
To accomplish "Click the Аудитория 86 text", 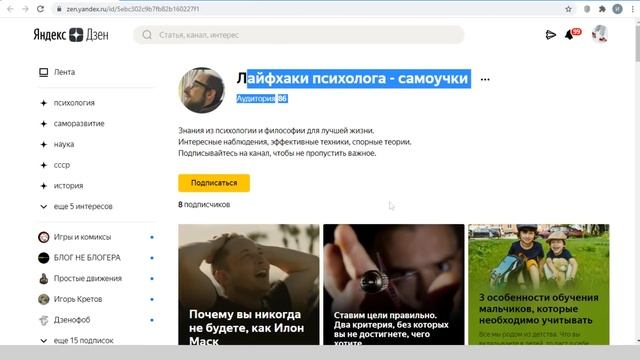I will 262,98.
